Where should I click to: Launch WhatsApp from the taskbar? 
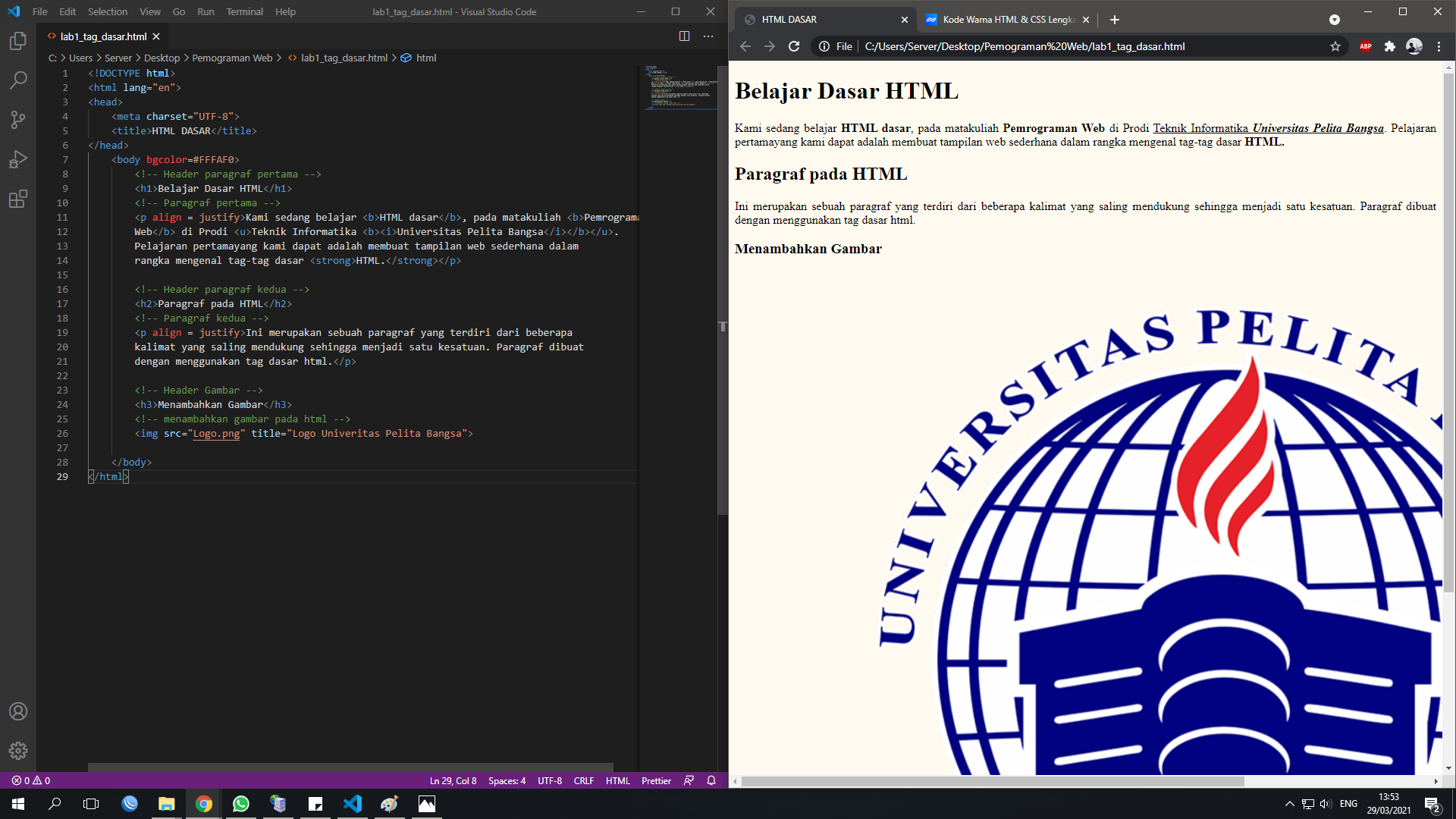tap(241, 804)
